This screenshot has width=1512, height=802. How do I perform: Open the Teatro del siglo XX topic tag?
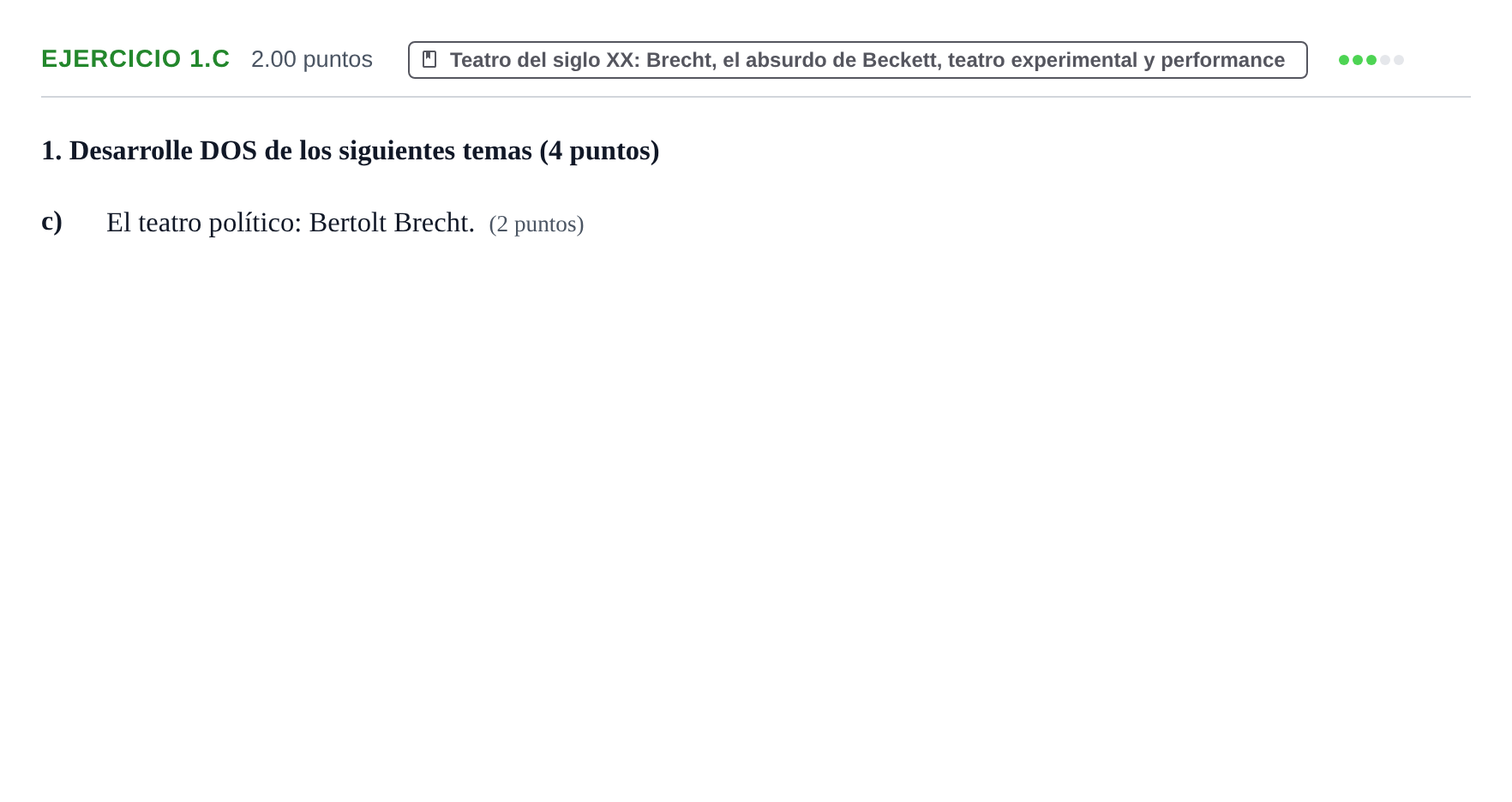click(858, 60)
